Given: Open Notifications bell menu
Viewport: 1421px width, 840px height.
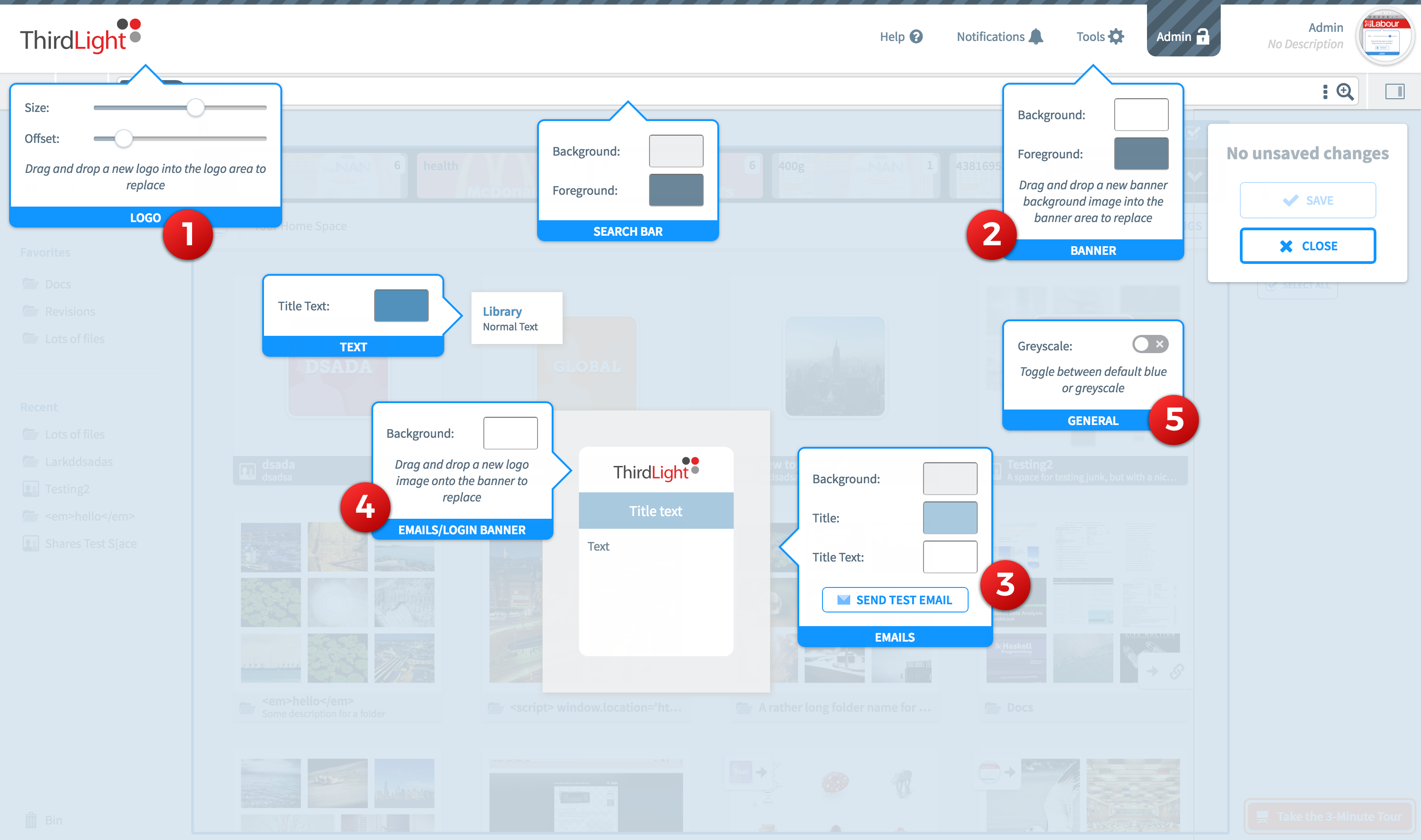Looking at the screenshot, I should [1000, 37].
